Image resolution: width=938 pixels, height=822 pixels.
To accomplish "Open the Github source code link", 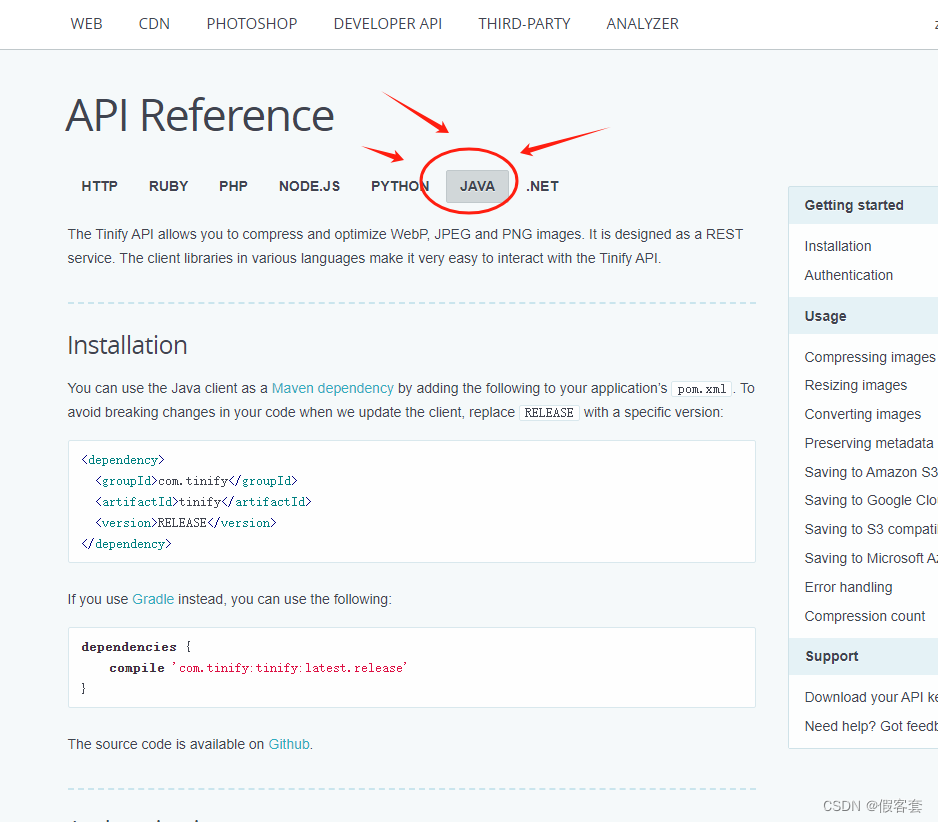I will tap(289, 744).
